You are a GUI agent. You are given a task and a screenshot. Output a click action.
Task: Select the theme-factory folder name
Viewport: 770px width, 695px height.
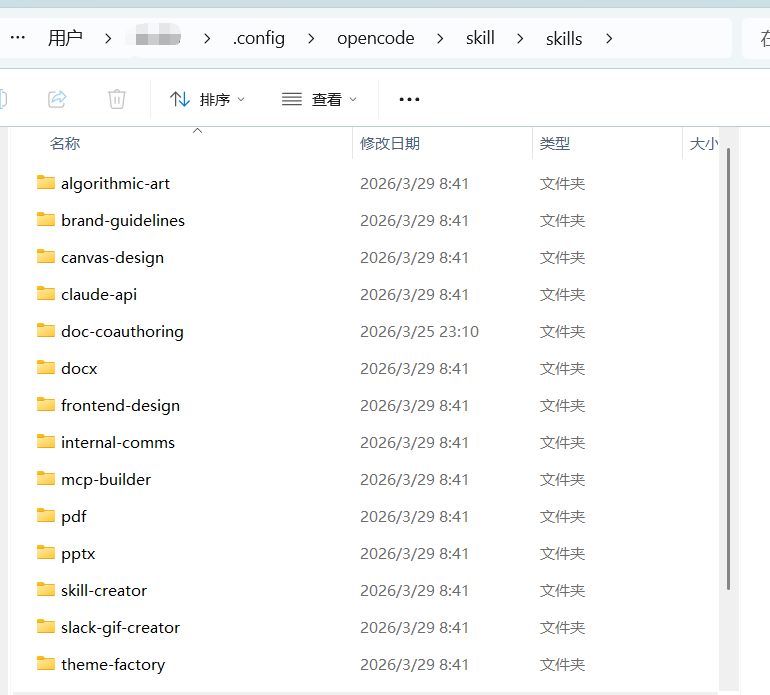coord(113,665)
